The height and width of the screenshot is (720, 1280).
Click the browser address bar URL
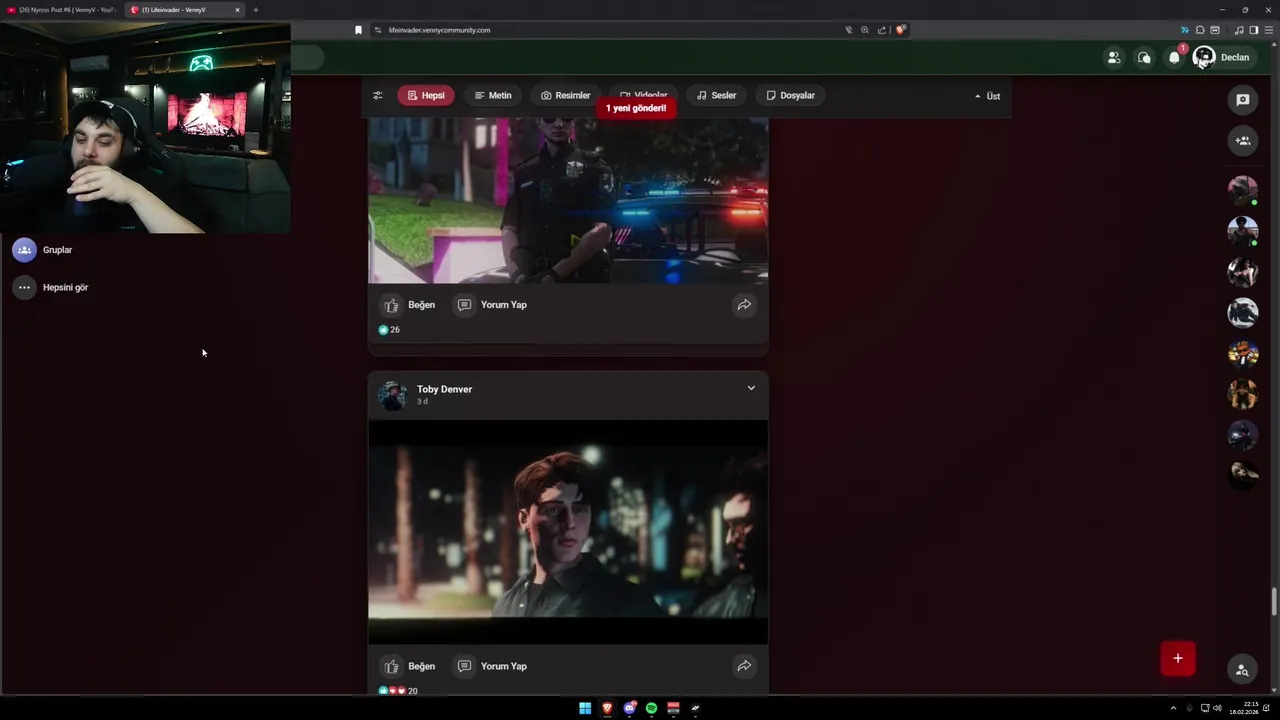coord(440,30)
